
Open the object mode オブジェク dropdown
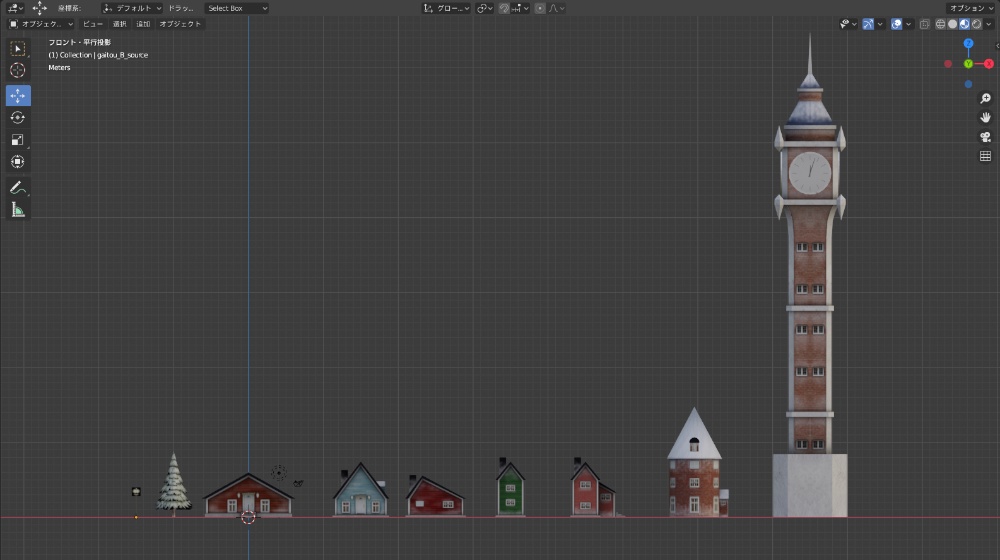pyautogui.click(x=40, y=24)
